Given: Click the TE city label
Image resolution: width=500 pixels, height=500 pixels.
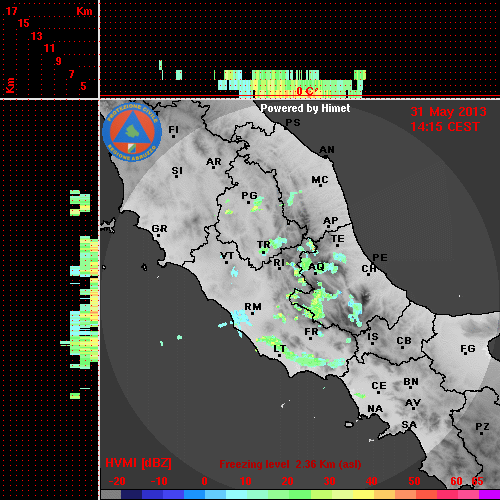Looking at the screenshot, I should (x=338, y=239).
